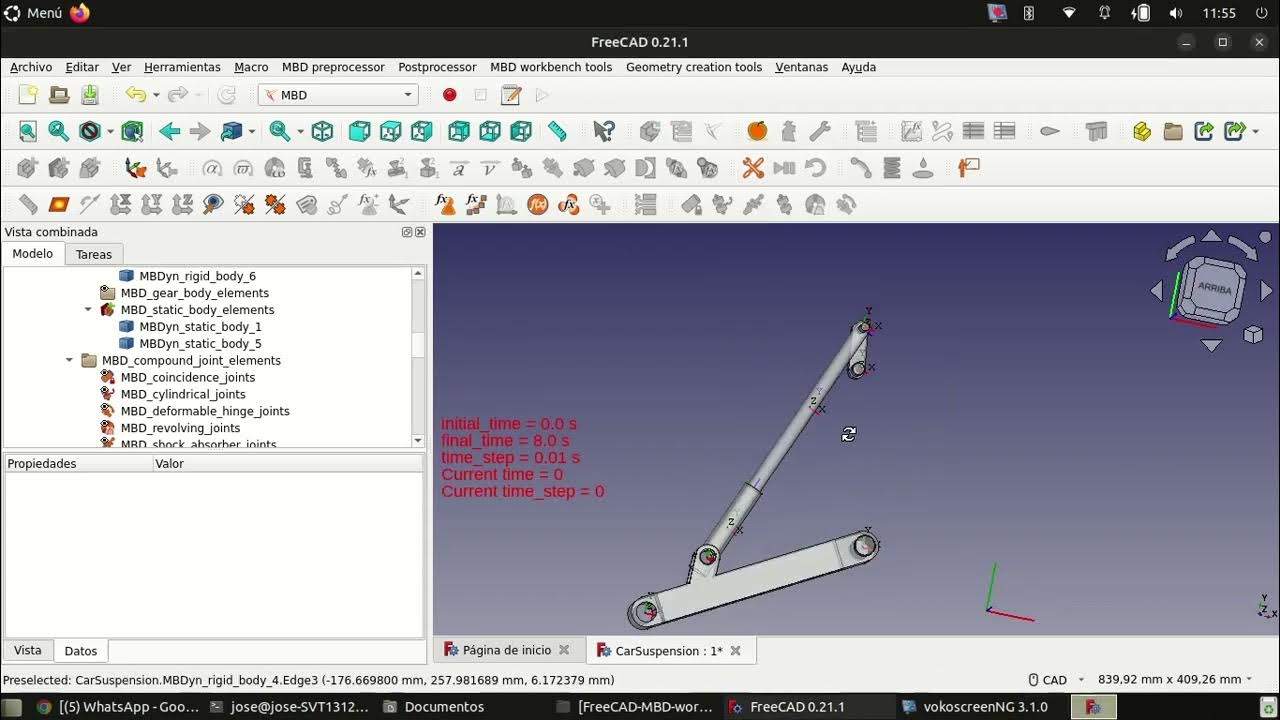
Task: Click the spring element icon
Action: (x=892, y=168)
